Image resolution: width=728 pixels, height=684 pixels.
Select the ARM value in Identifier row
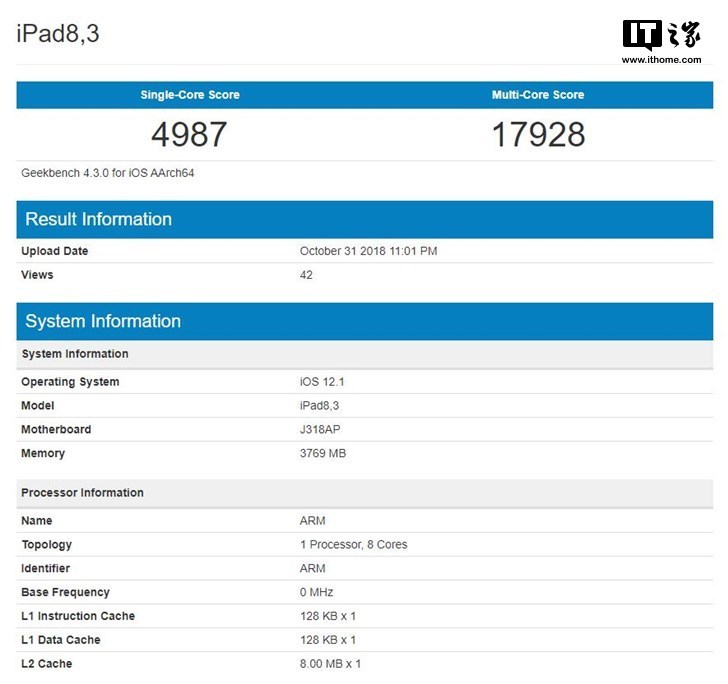pyautogui.click(x=312, y=568)
